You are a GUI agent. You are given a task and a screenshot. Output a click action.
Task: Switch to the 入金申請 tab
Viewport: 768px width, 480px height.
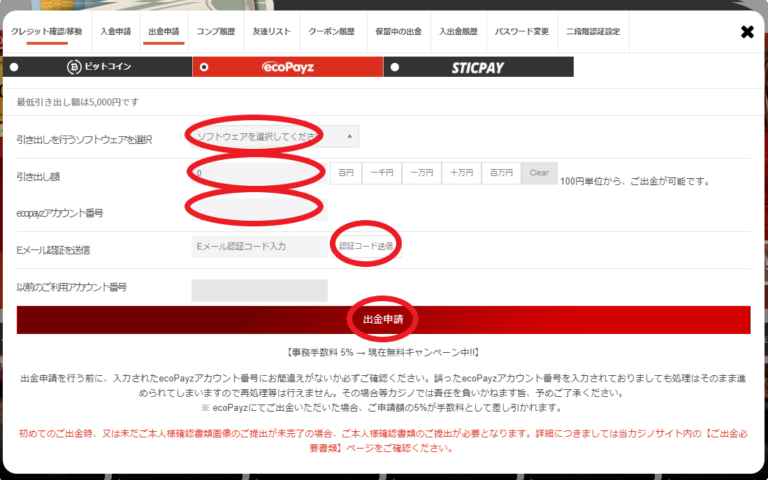(x=116, y=32)
